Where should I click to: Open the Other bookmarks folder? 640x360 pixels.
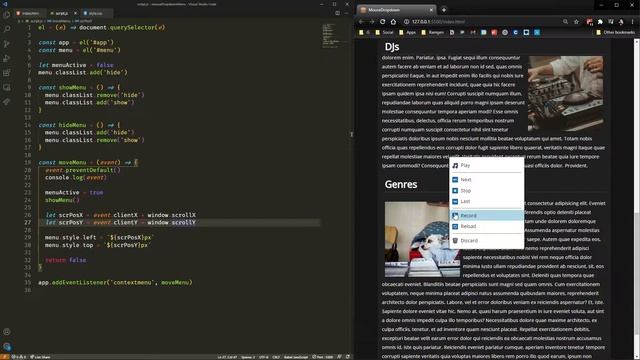[x=615, y=32]
